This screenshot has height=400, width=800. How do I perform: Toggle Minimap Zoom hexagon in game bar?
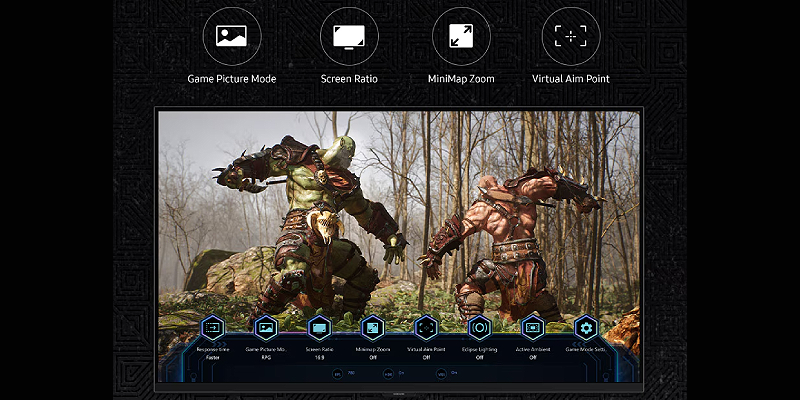372,327
